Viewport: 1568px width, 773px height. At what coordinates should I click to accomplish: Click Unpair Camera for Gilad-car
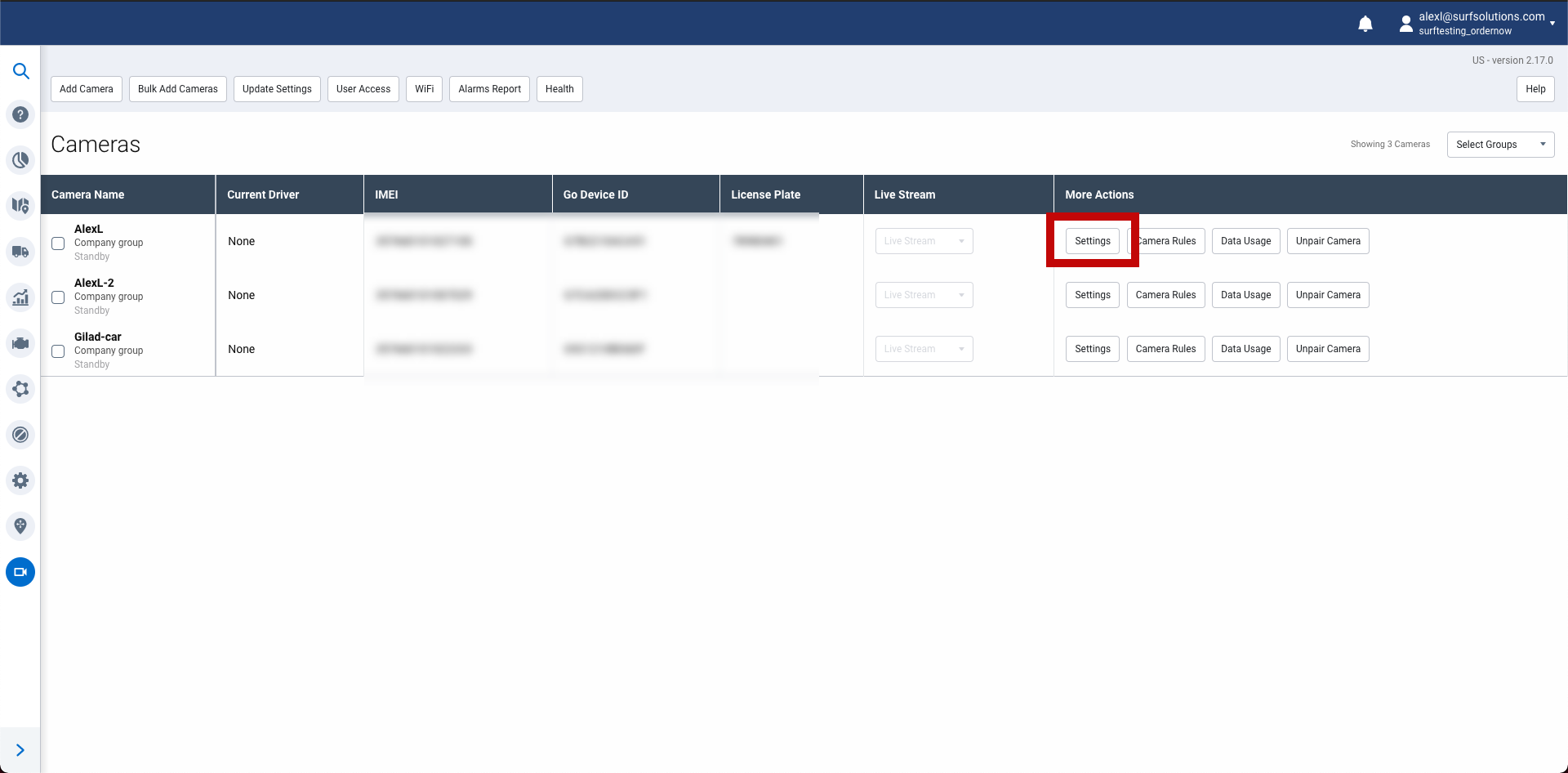click(x=1327, y=349)
